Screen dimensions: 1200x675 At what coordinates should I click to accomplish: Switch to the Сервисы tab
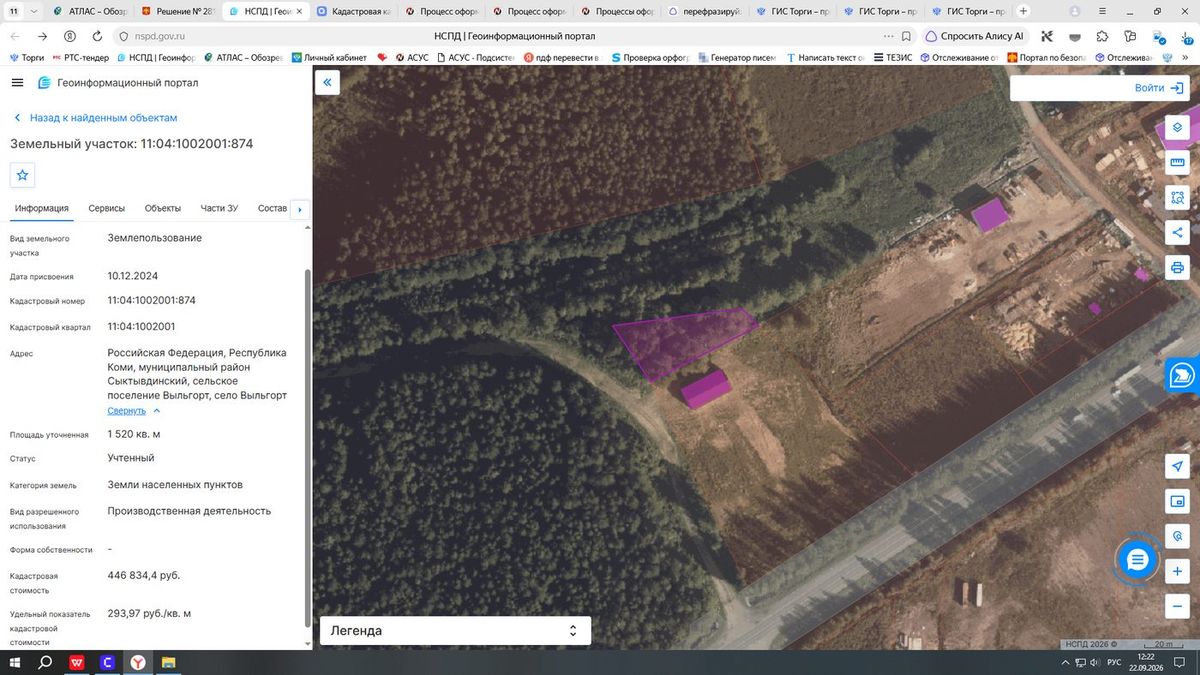click(107, 208)
